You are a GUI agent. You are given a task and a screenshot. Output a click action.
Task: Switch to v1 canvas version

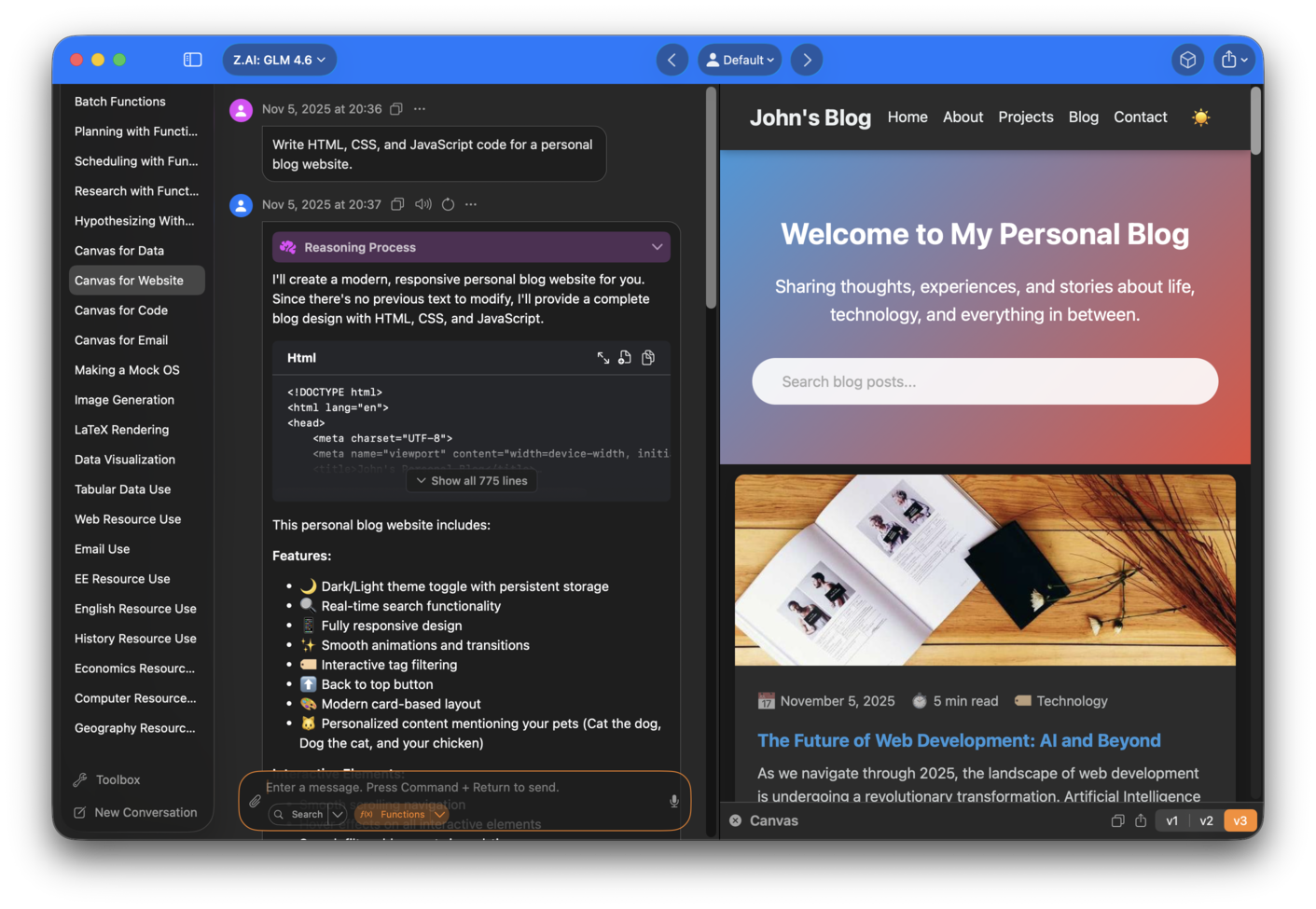1171,820
